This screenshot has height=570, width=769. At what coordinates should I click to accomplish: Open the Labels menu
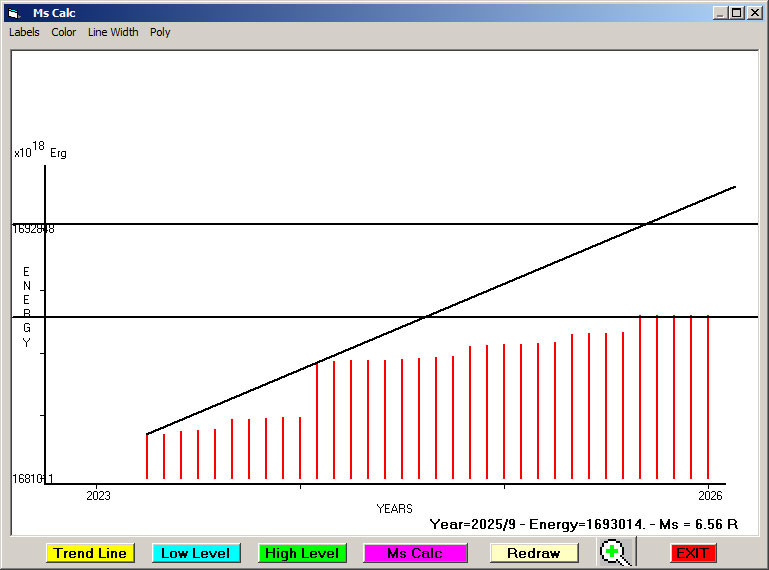24,32
